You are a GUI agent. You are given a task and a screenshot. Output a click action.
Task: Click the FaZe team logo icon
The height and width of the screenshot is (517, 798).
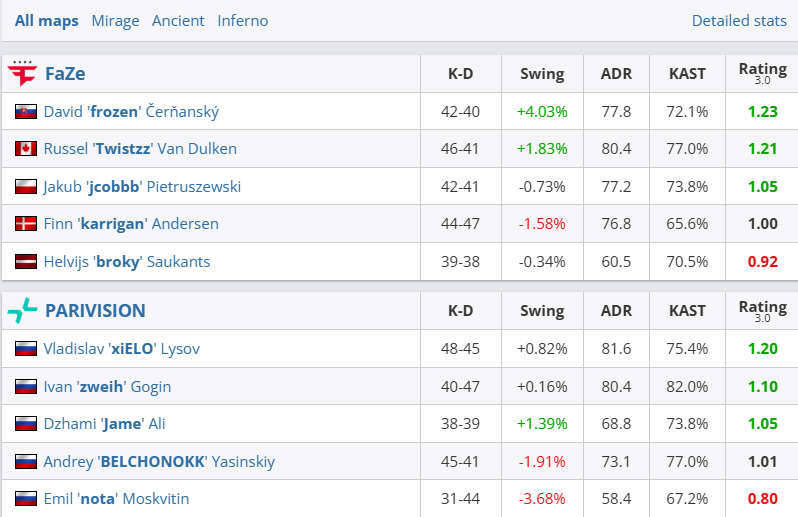pyautogui.click(x=22, y=73)
